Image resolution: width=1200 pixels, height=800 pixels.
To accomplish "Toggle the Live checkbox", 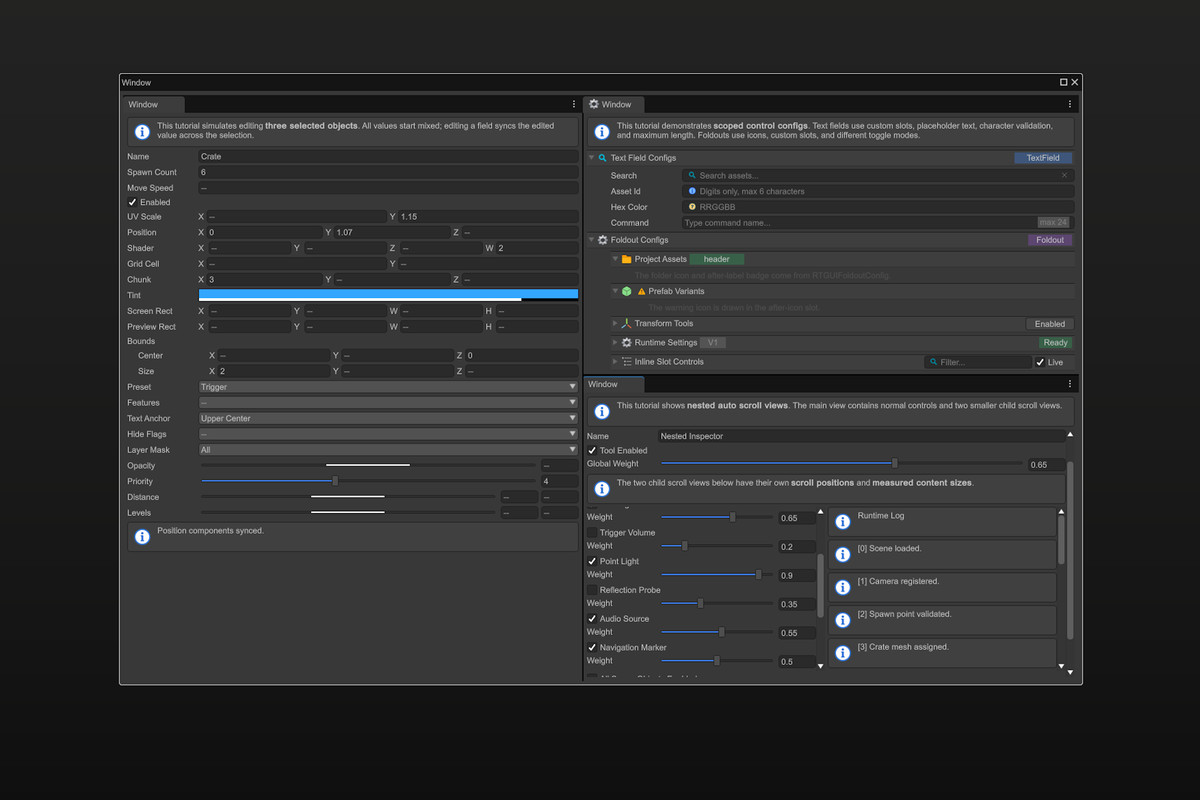I will (x=1040, y=362).
